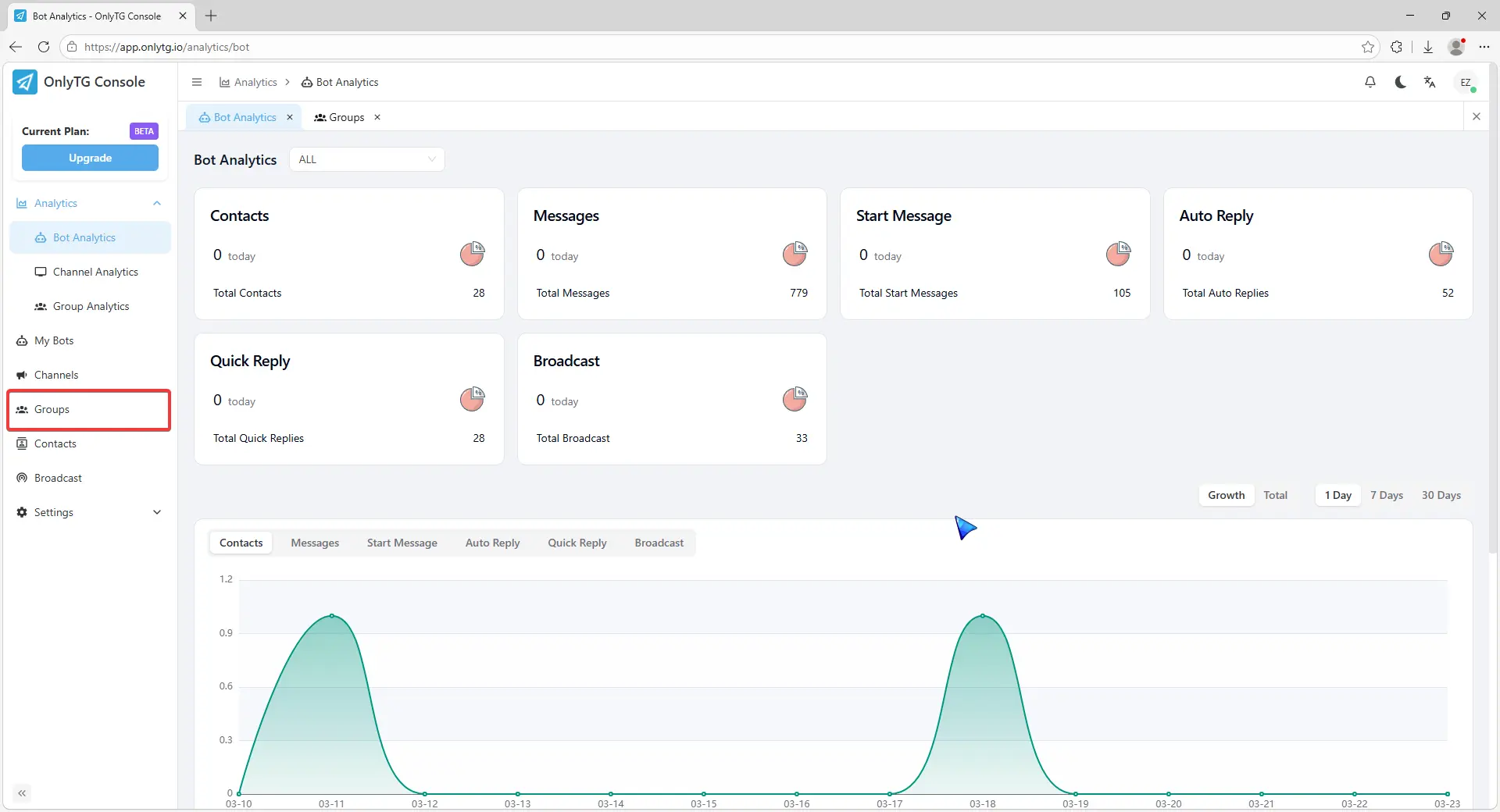Screen dimensions: 1500x812
Task: Switch chart to Total view
Action: [1275, 495]
